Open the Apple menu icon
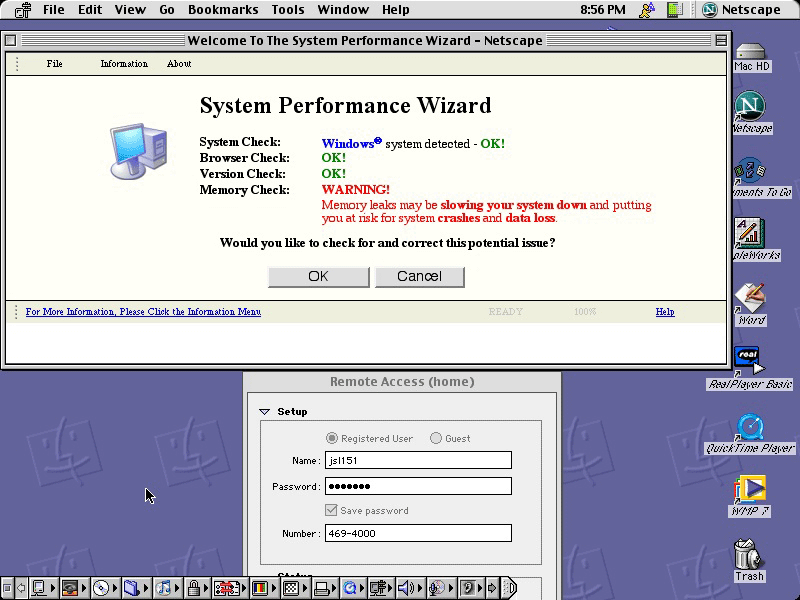The height and width of the screenshot is (600, 800). (x=23, y=10)
